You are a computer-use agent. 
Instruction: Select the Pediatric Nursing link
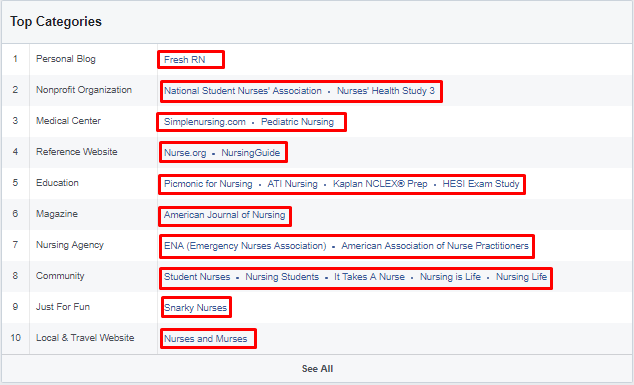click(x=297, y=122)
